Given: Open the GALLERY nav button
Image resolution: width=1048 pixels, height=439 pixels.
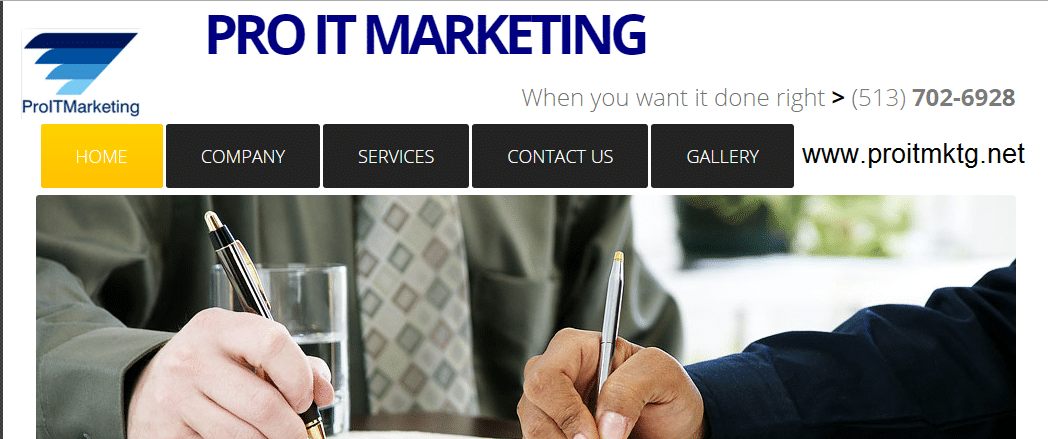Looking at the screenshot, I should point(723,156).
